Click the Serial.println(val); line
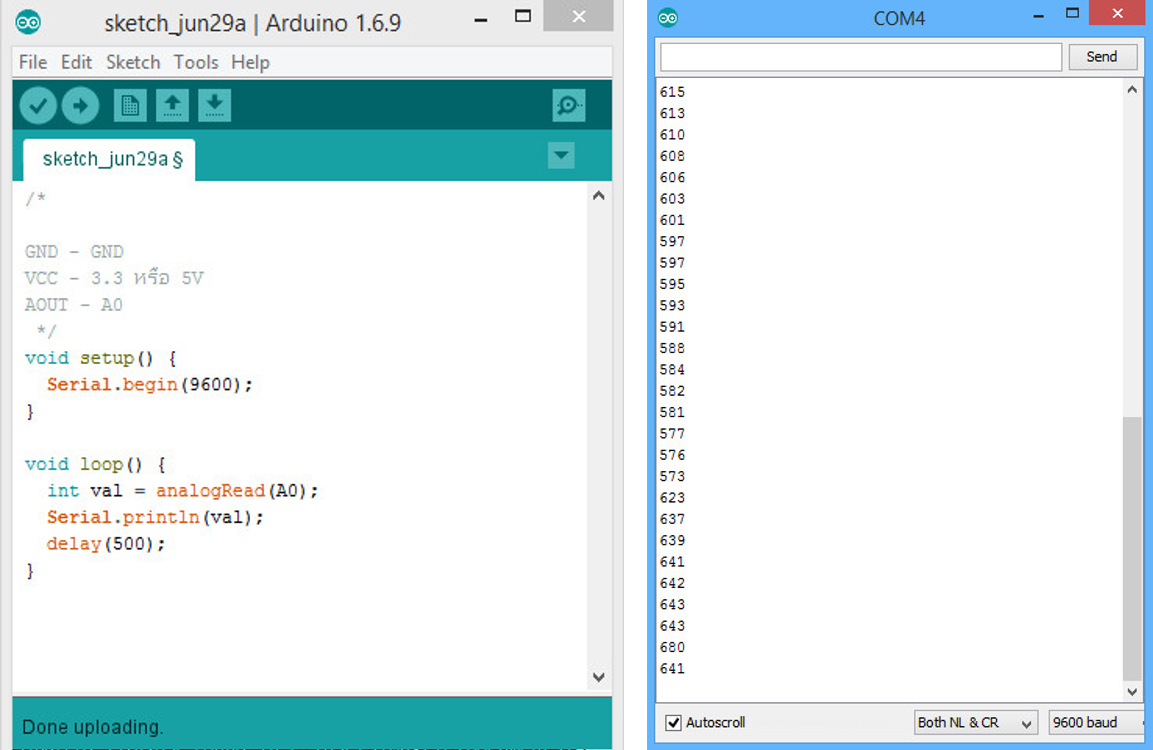Screen dimensions: 1153x750 [x=154, y=517]
